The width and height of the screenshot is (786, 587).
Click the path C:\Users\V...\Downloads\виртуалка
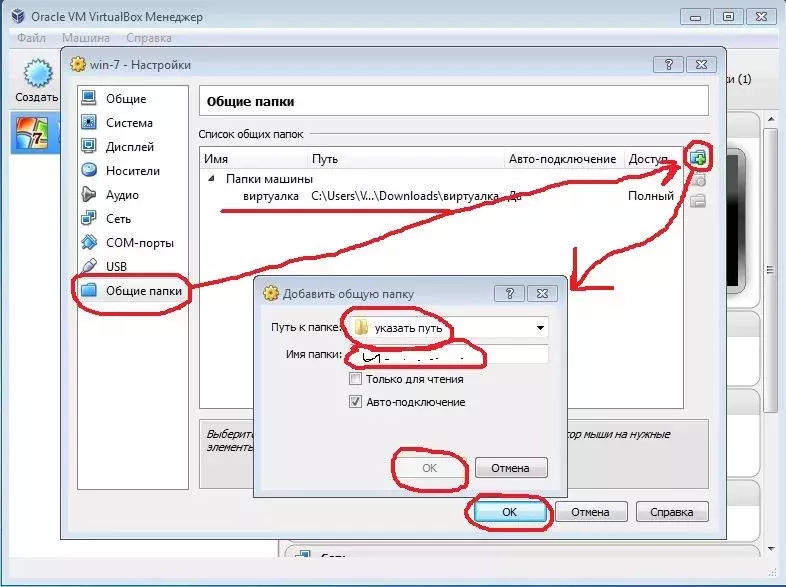405,196
